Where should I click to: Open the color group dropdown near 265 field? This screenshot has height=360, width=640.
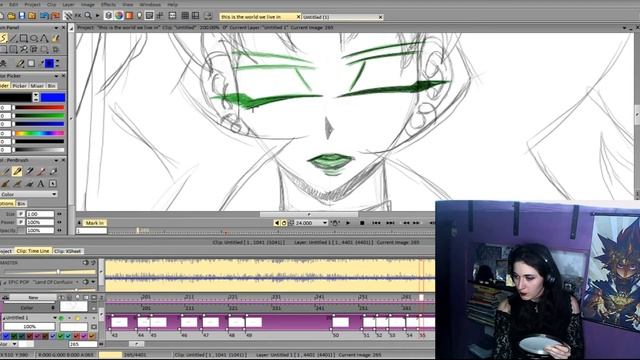[15, 344]
